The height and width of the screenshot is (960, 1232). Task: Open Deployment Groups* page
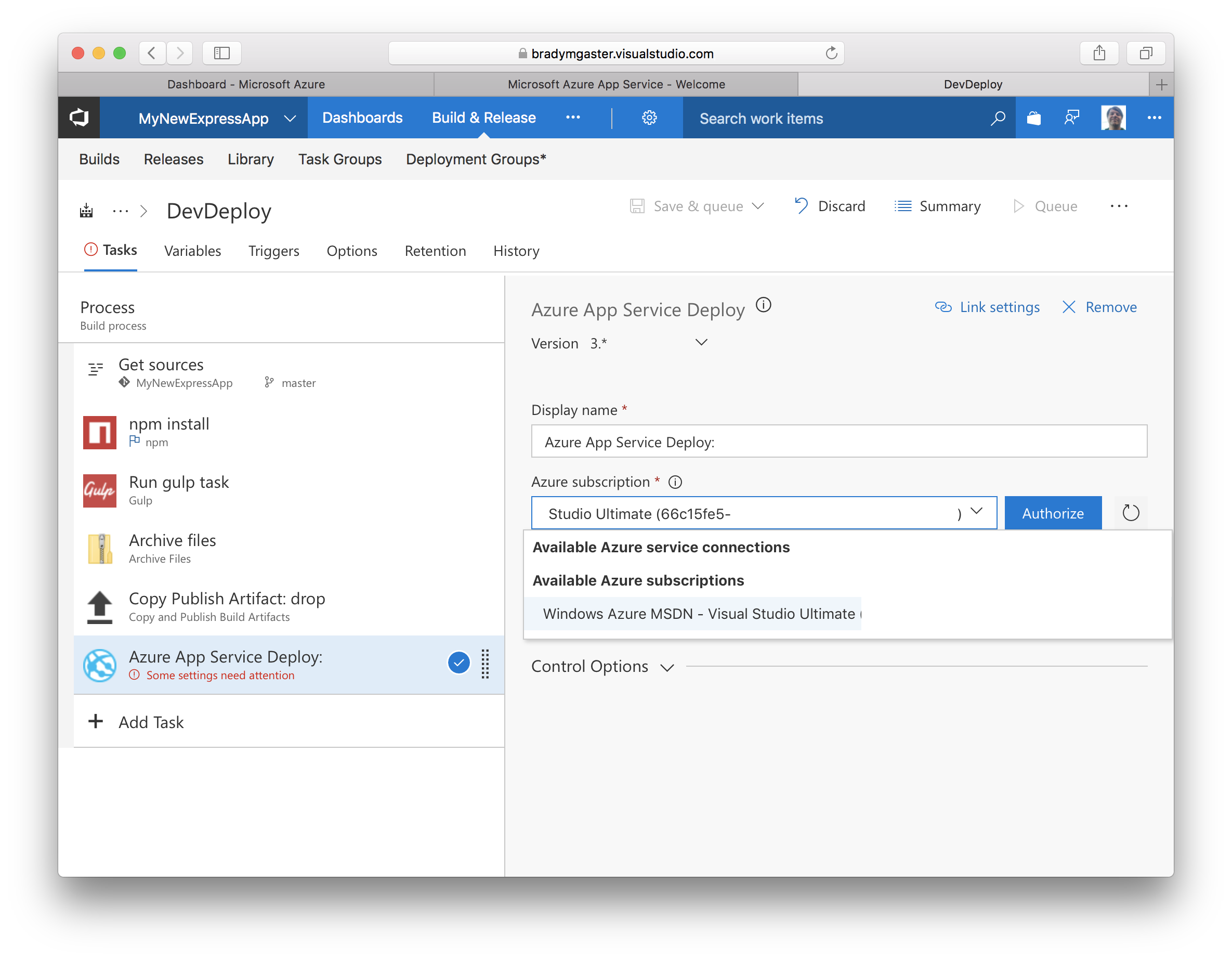pos(476,159)
